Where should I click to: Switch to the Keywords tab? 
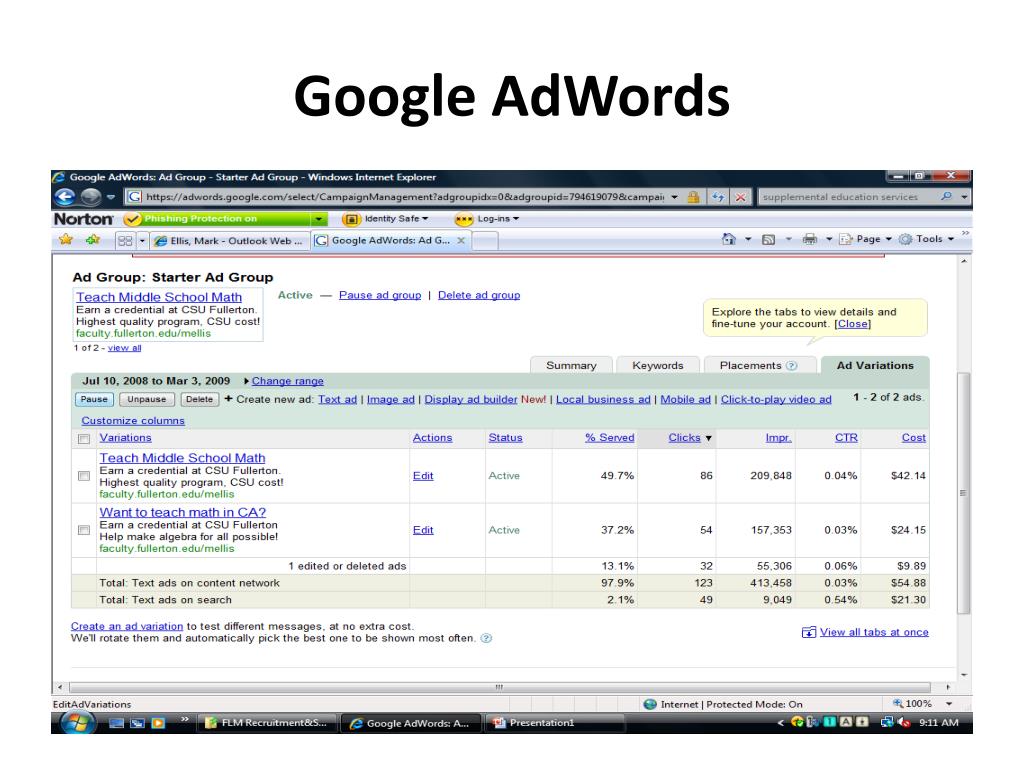tap(658, 366)
